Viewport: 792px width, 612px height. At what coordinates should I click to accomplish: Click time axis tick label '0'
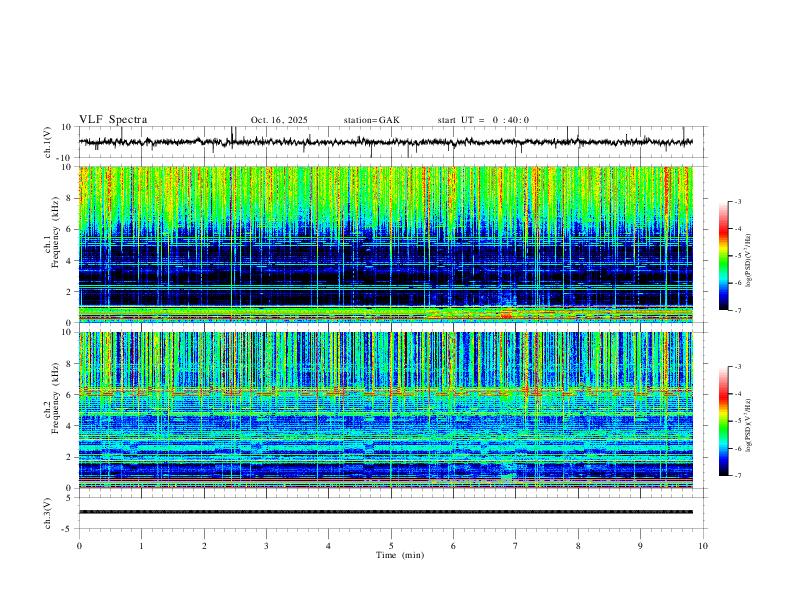[x=79, y=546]
